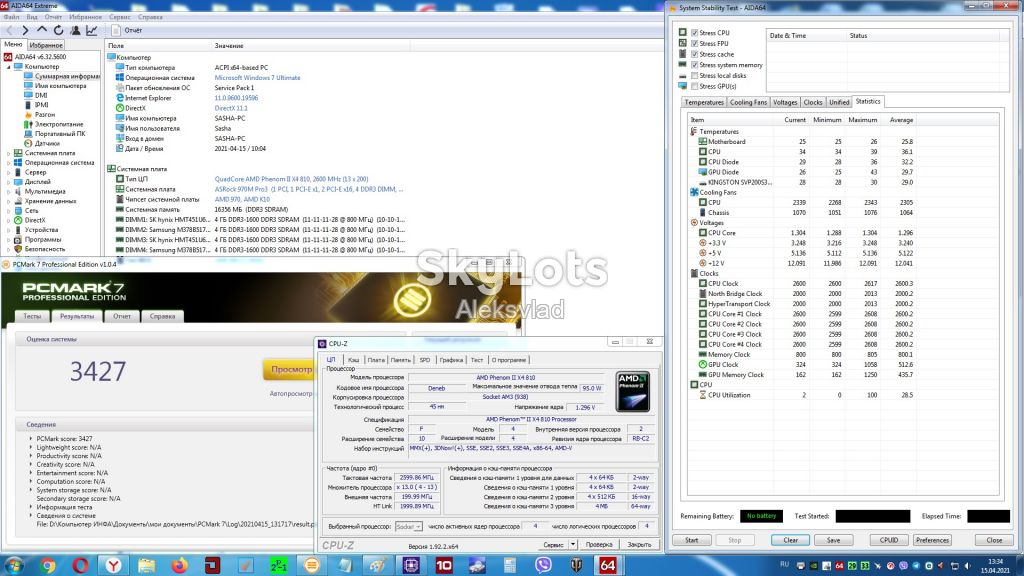This screenshot has height=576, width=1024.
Task: Select Разгон overclock item in tree
Action: tap(45, 114)
